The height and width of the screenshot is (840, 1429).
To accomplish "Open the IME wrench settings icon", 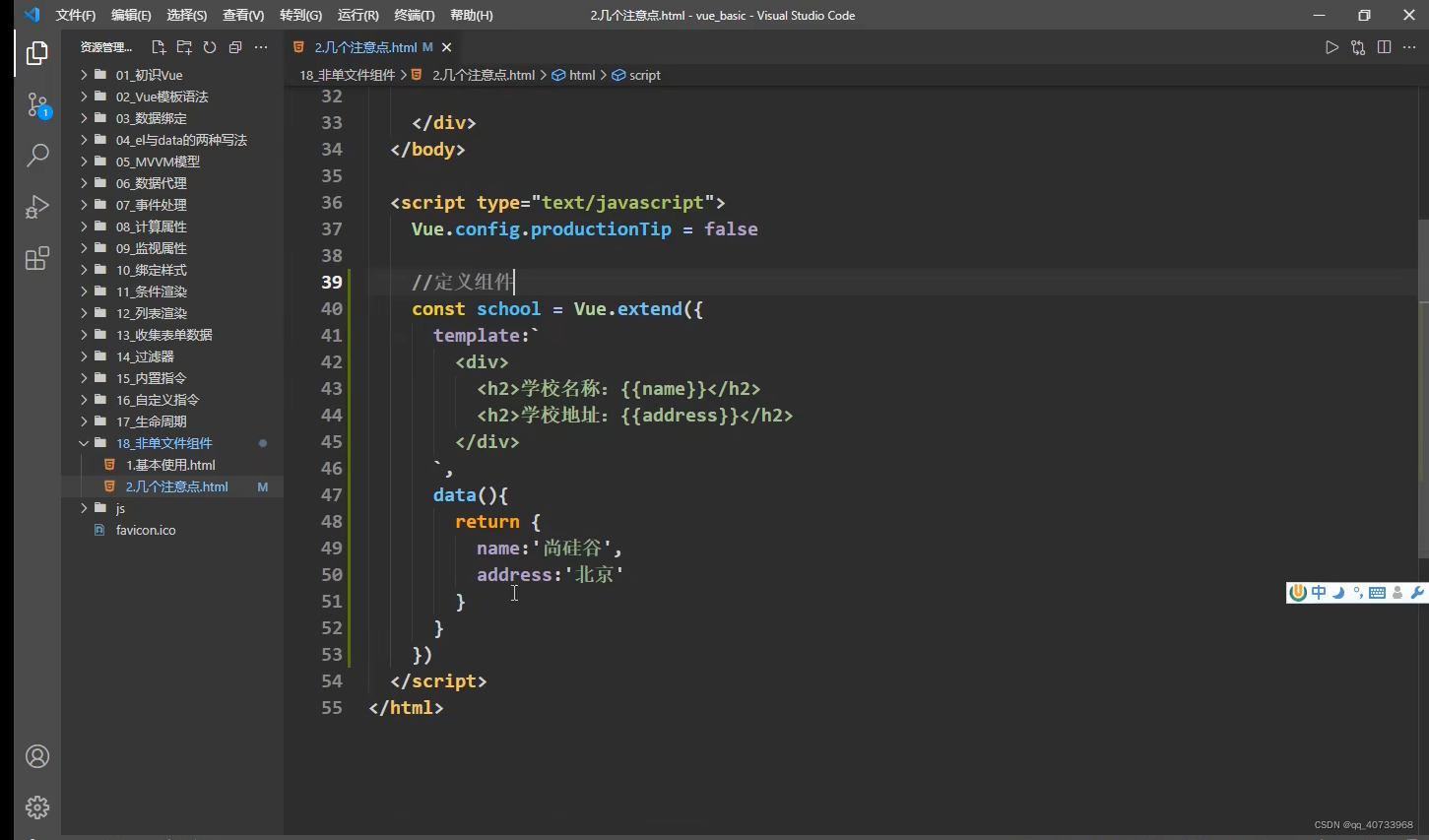I will tap(1417, 592).
